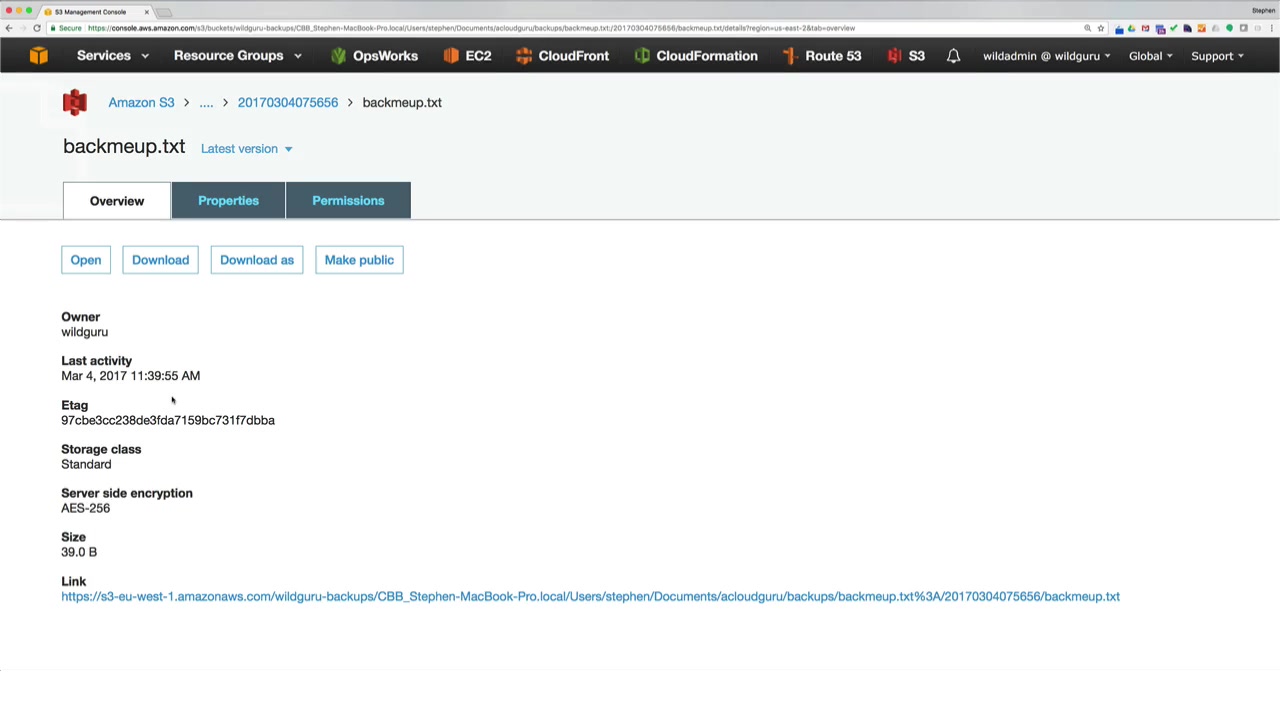Go to Amazon S3 breadcrumb link
This screenshot has width=1280, height=720.
tap(141, 102)
